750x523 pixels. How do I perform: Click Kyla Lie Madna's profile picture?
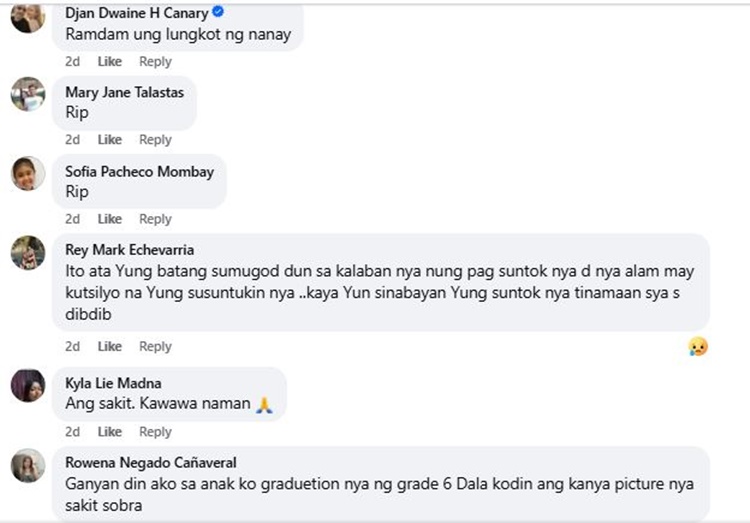28,385
